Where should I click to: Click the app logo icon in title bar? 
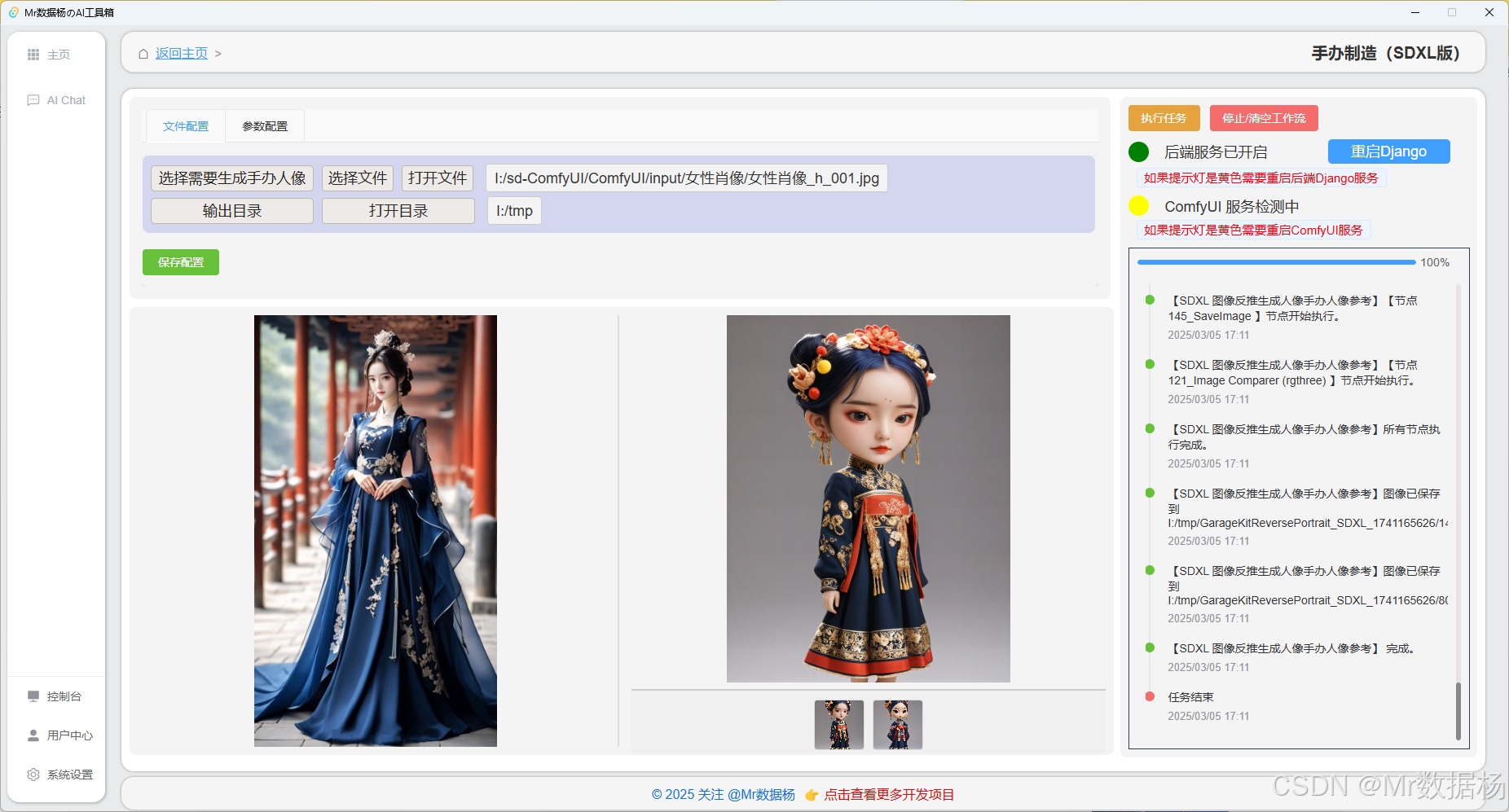point(13,12)
